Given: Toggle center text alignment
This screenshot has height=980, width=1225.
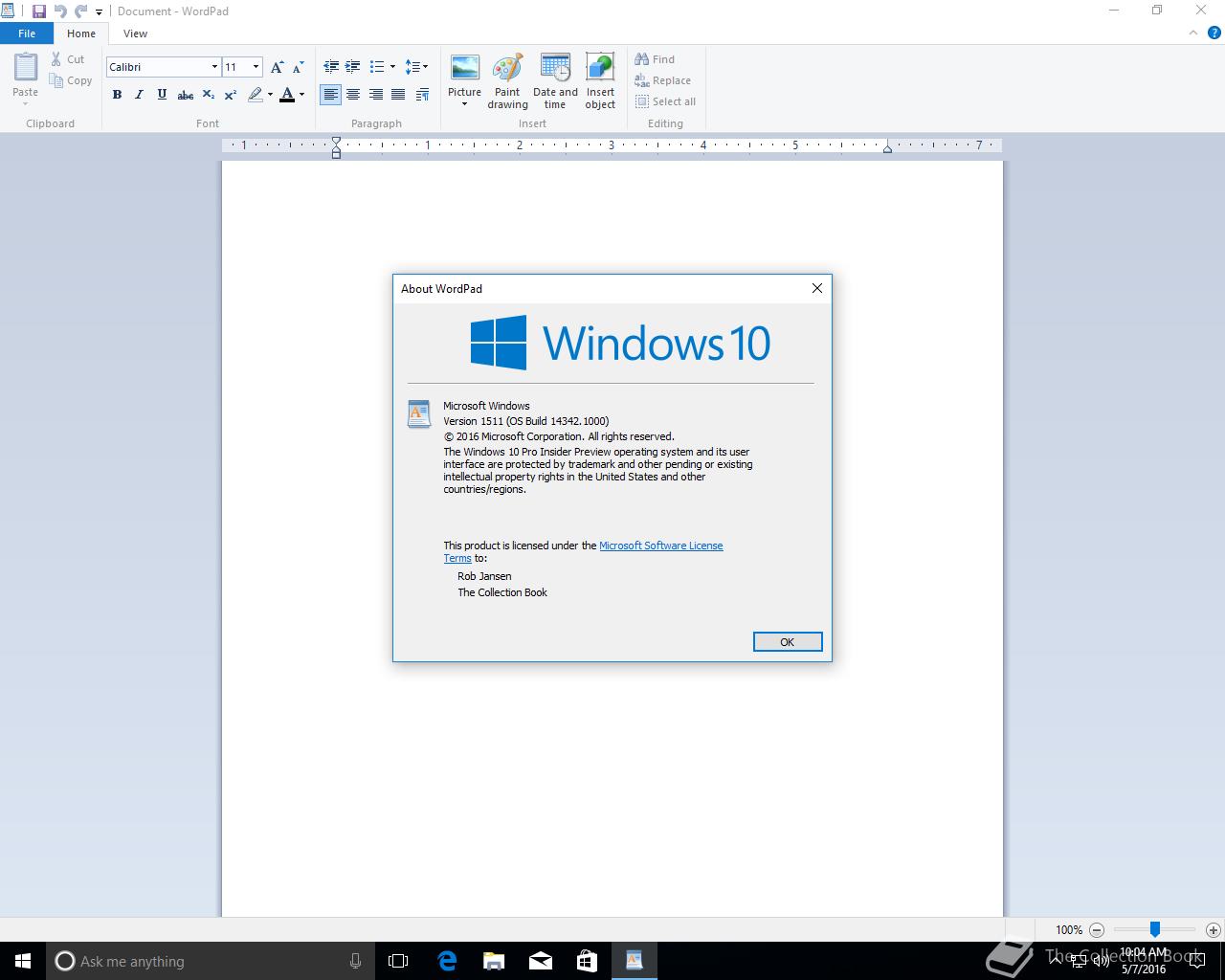Looking at the screenshot, I should coord(353,95).
